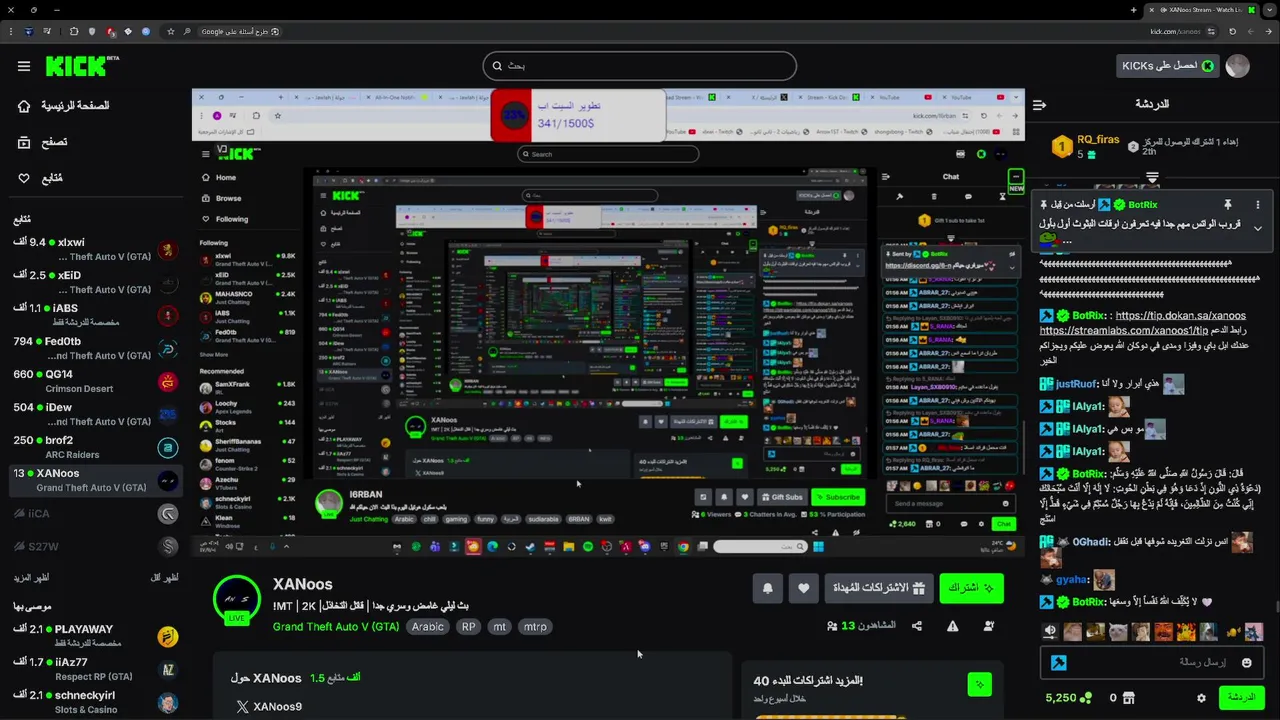Collapse the chat panel with the arrow icon
Screen dimensions: 1280x720
pos(1039,104)
